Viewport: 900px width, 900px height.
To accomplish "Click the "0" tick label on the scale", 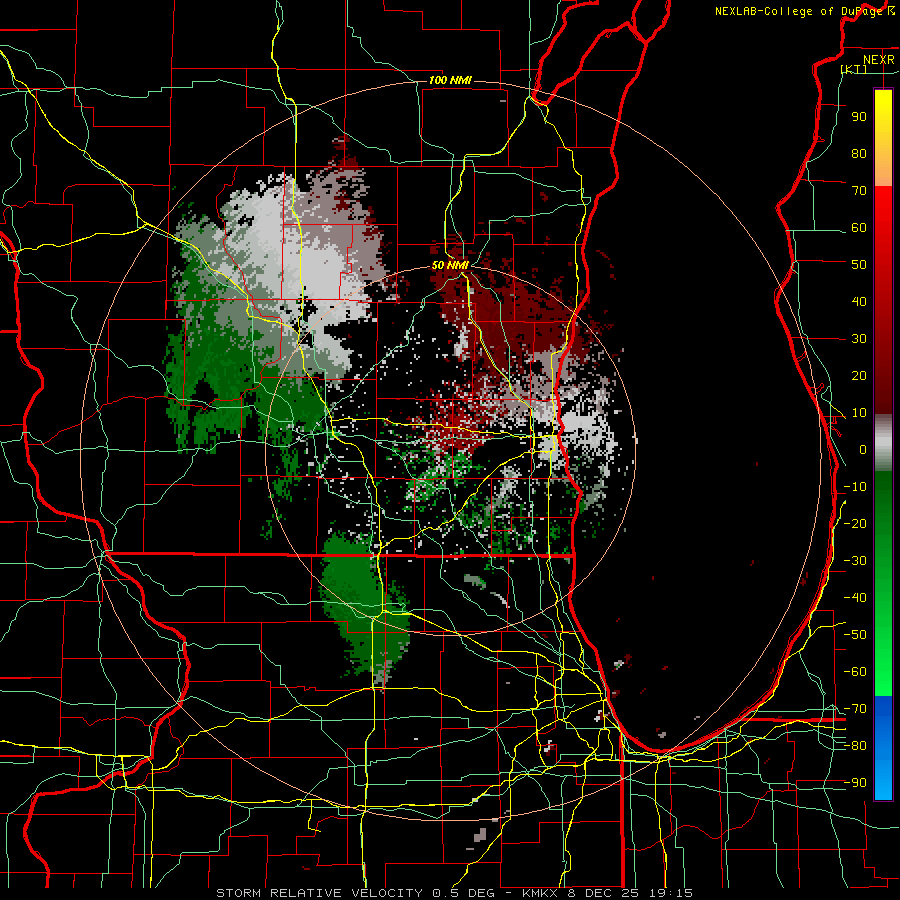I will coord(863,450).
